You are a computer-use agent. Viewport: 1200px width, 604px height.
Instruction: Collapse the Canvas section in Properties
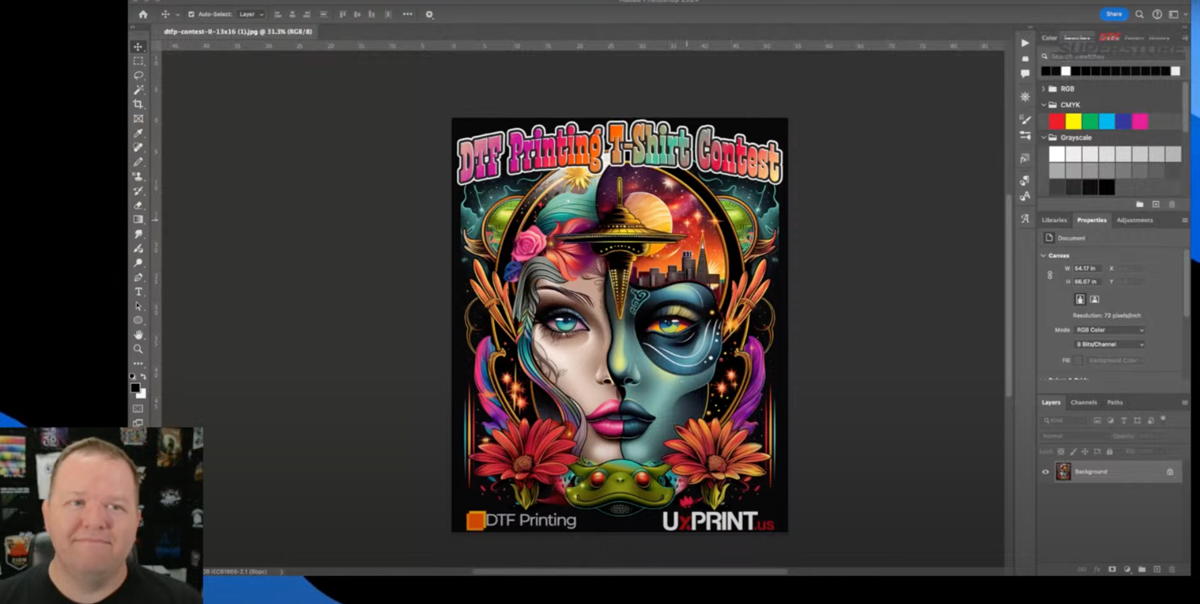pos(1044,256)
